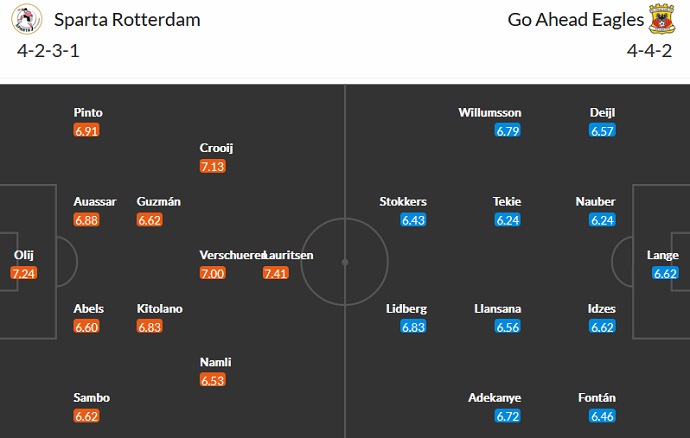Select Verschueren's 7.00 rating badge
690x438 pixels.
click(212, 273)
